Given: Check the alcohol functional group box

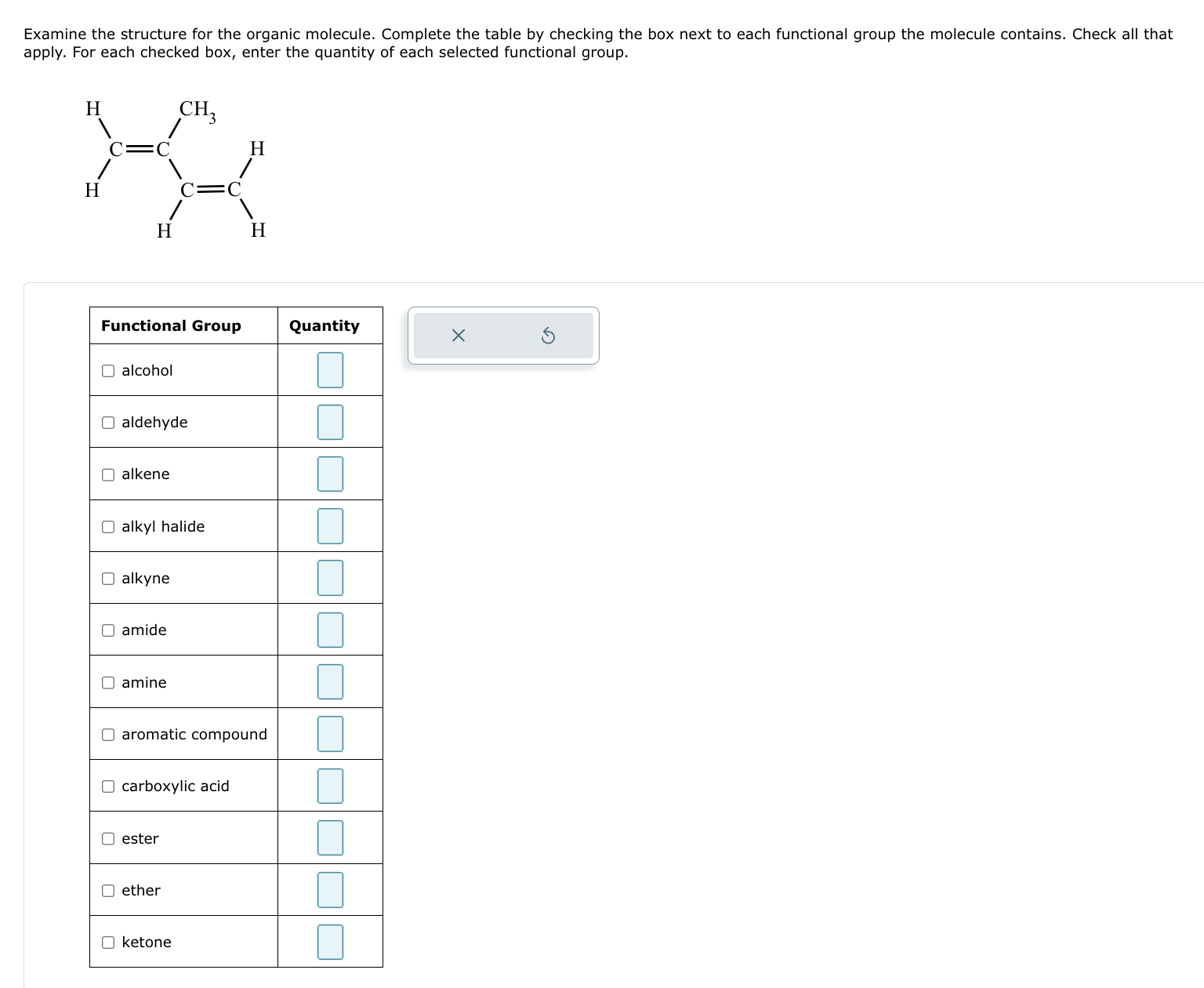Looking at the screenshot, I should pyautogui.click(x=108, y=370).
